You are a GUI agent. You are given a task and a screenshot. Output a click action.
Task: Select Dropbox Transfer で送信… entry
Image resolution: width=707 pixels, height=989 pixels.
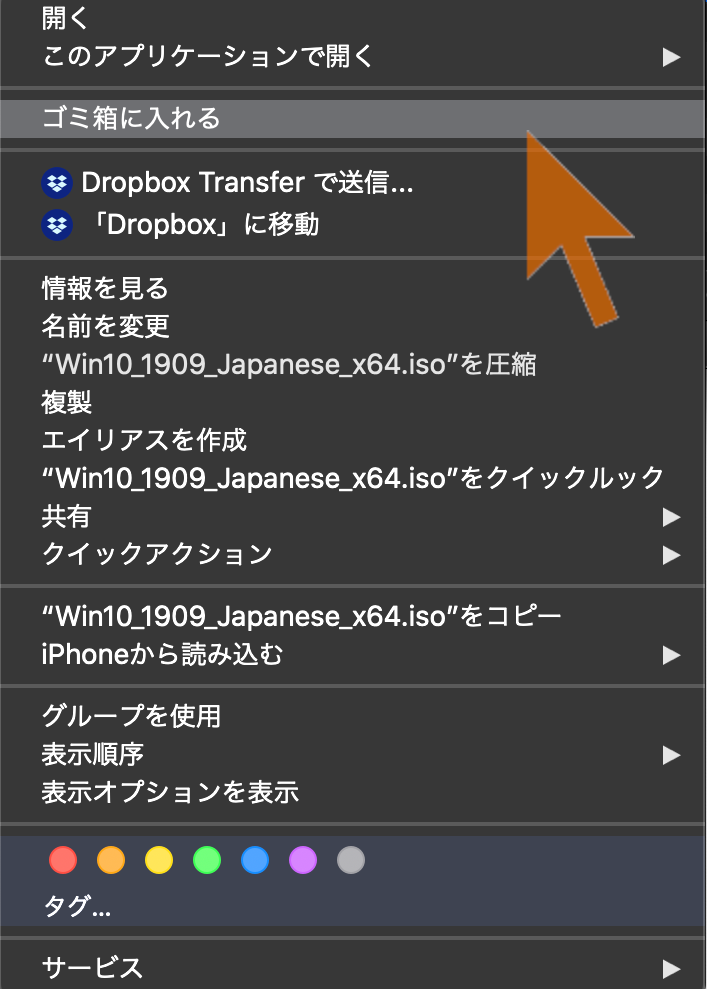352,183
